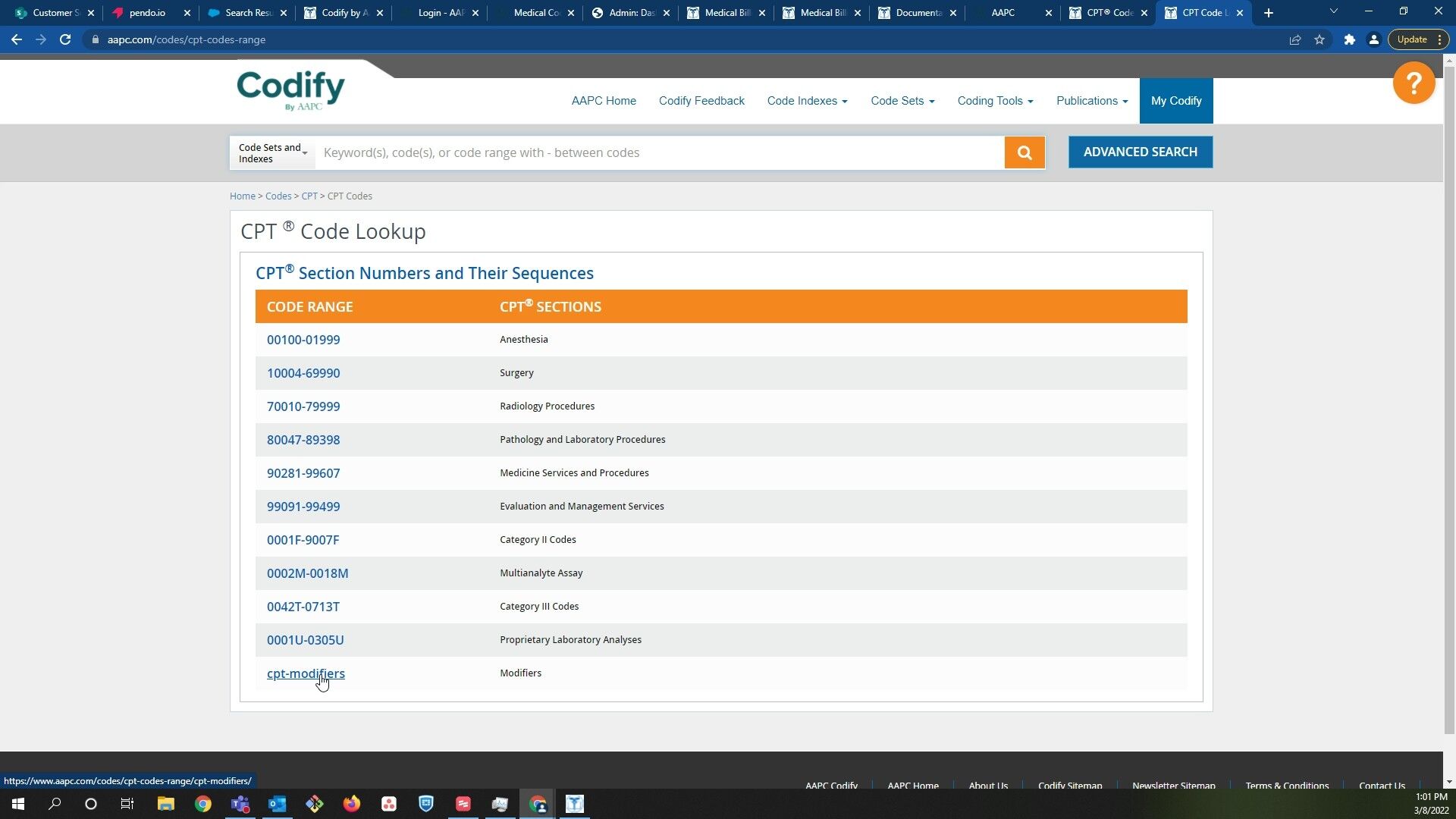
Task: Open code range 80047-89398 Pathology
Action: 303,440
